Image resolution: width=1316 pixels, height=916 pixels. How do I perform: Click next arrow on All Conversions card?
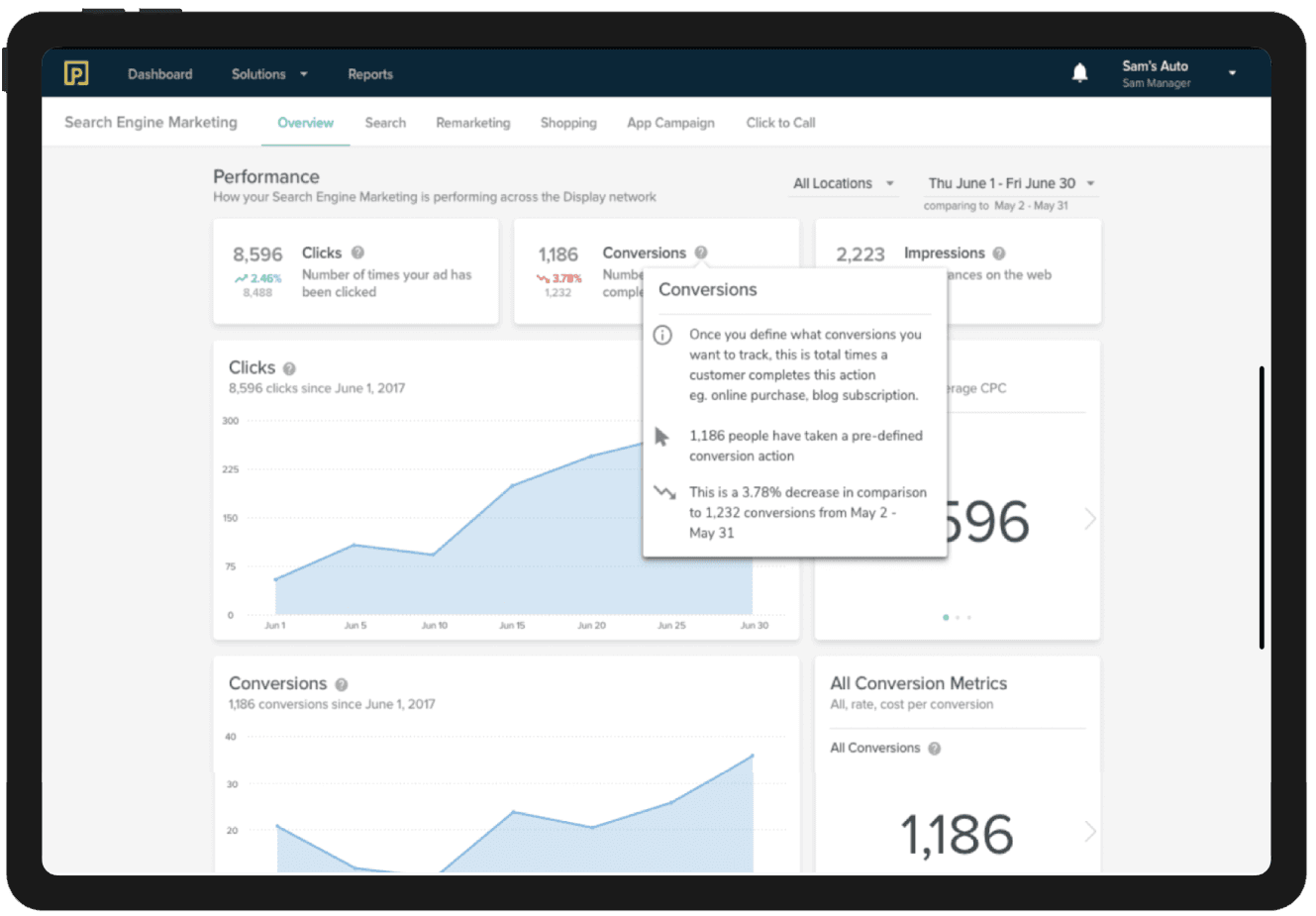click(1089, 832)
